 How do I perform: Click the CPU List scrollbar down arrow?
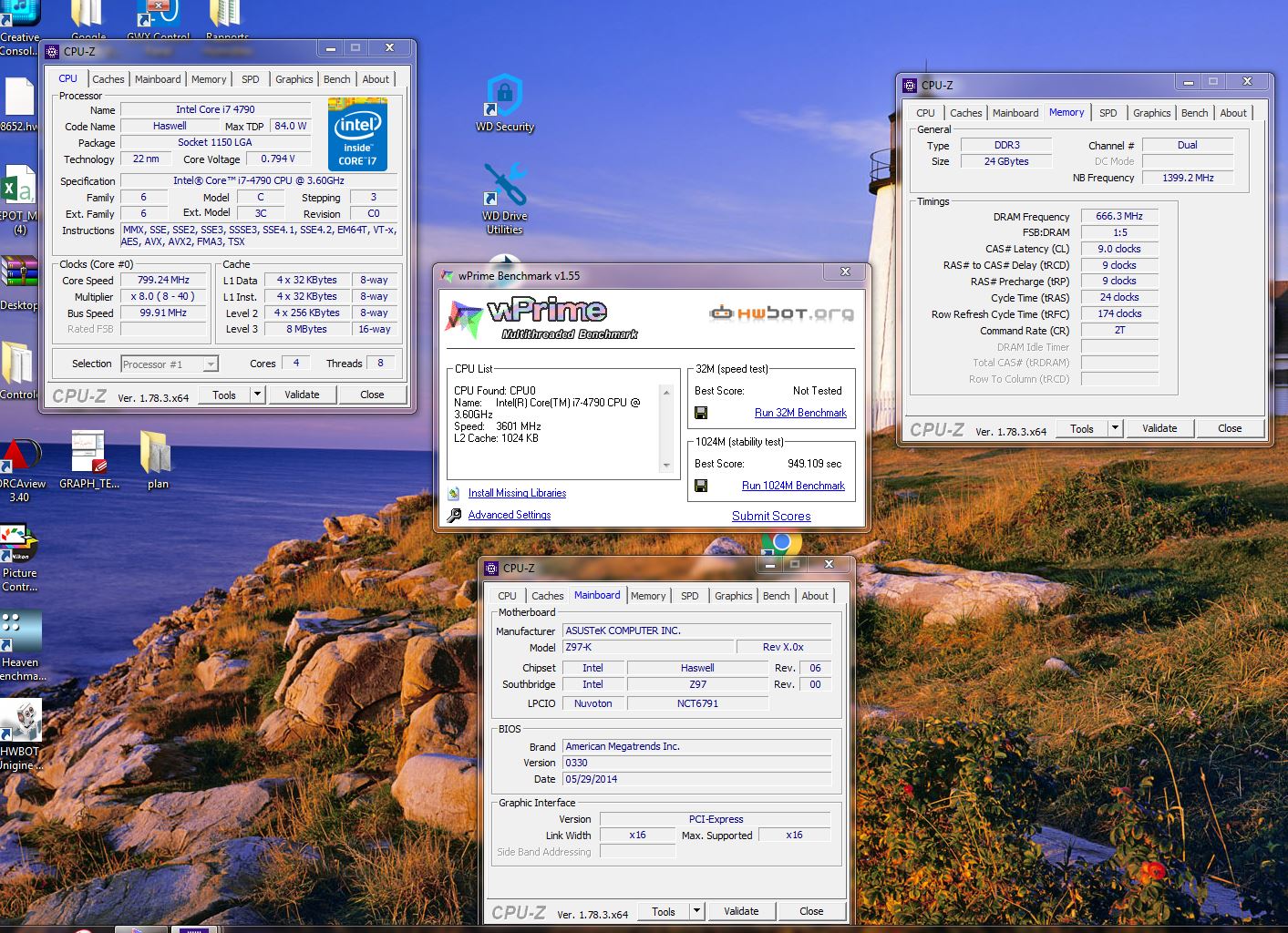click(x=666, y=466)
